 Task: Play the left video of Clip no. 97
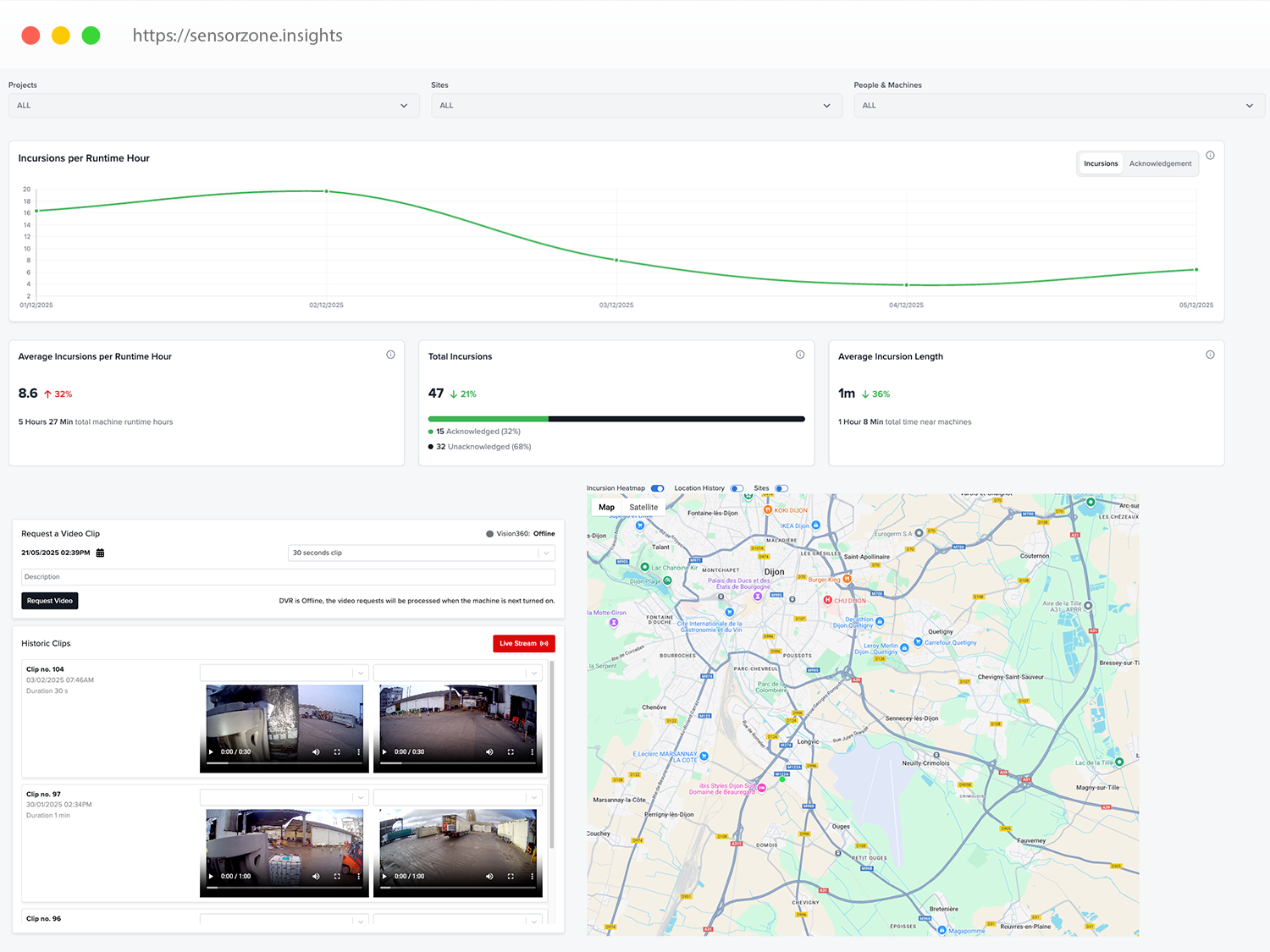tap(211, 876)
